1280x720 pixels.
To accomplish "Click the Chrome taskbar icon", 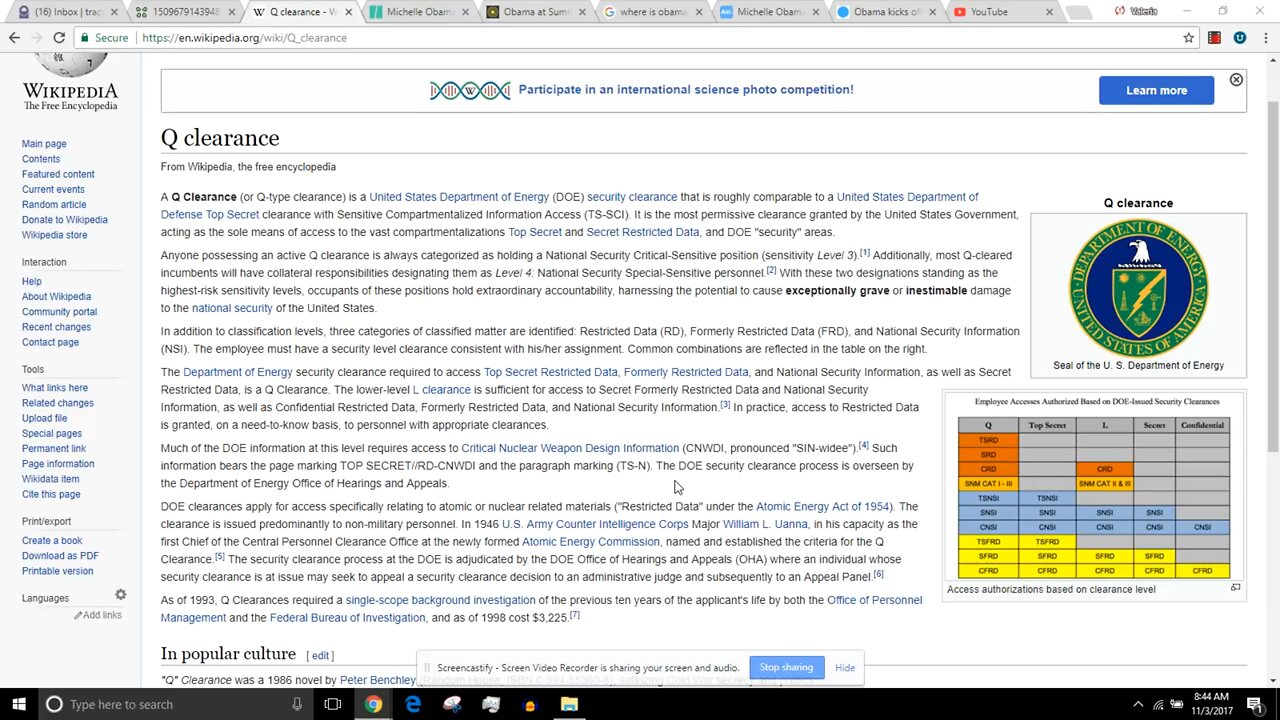I will click(373, 704).
